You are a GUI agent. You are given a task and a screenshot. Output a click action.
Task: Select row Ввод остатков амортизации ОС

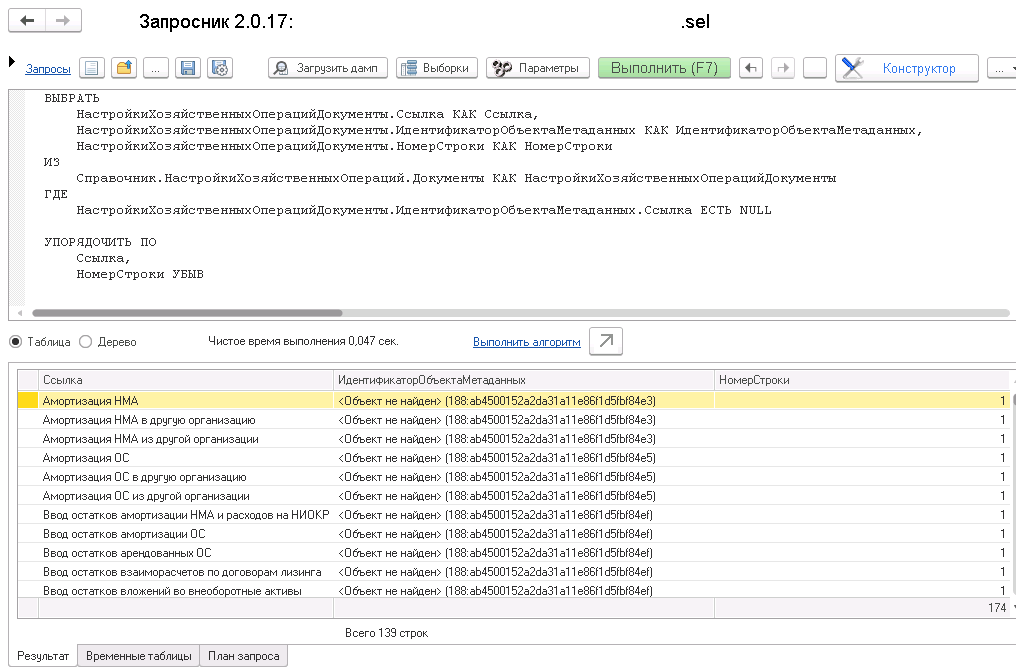515,534
